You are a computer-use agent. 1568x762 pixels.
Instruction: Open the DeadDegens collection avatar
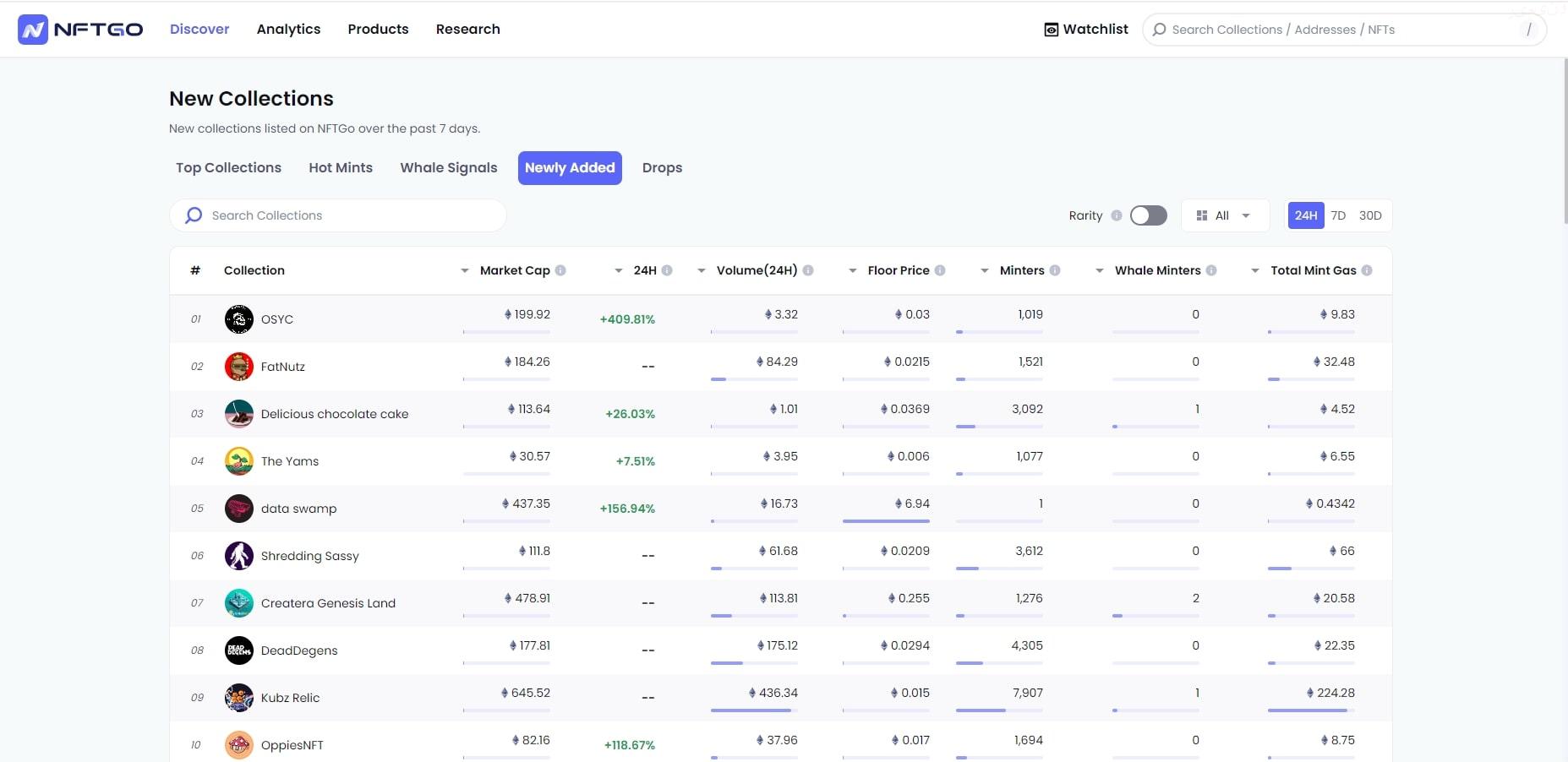[239, 650]
